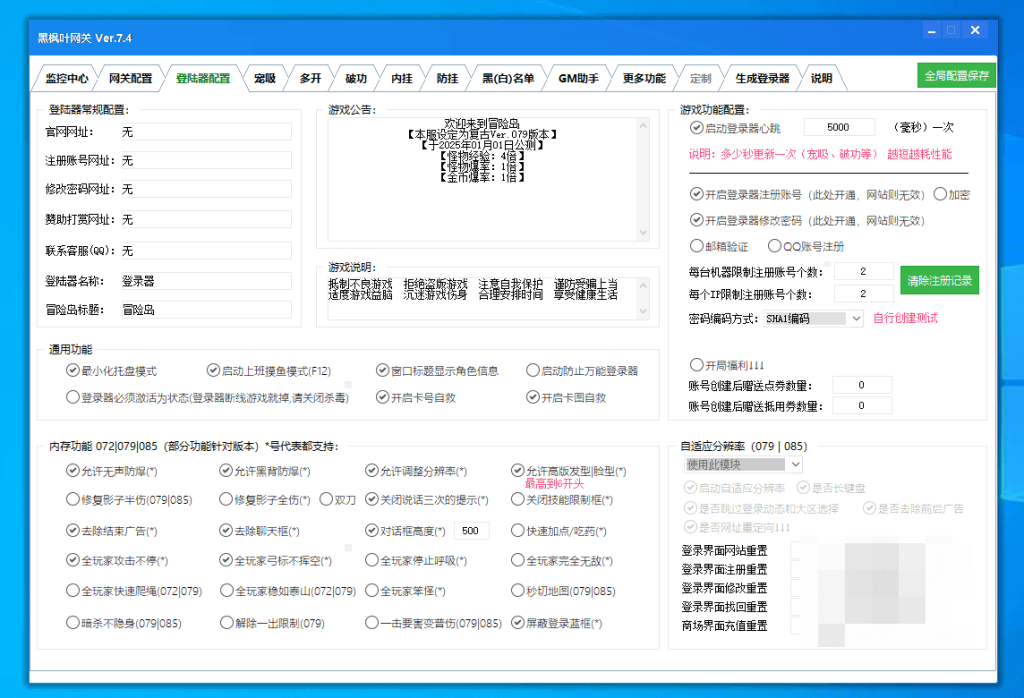Image resolution: width=1024 pixels, height=698 pixels.
Task: Switch to the 监控中心 tab
Action: click(66, 78)
